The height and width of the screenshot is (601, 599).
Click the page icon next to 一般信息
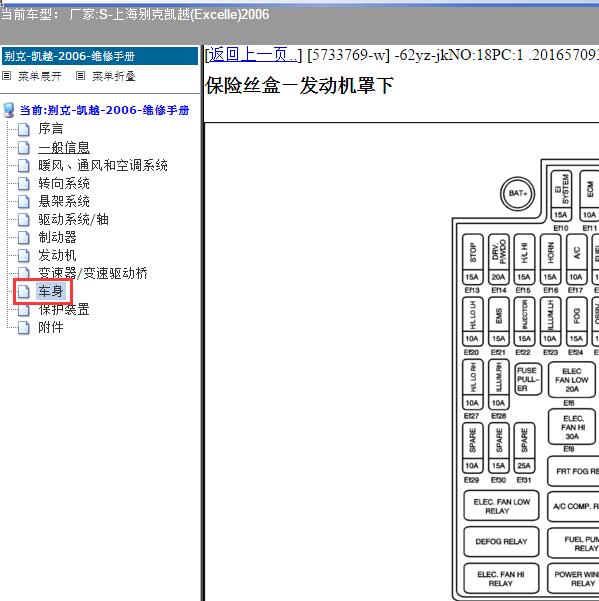pos(24,148)
